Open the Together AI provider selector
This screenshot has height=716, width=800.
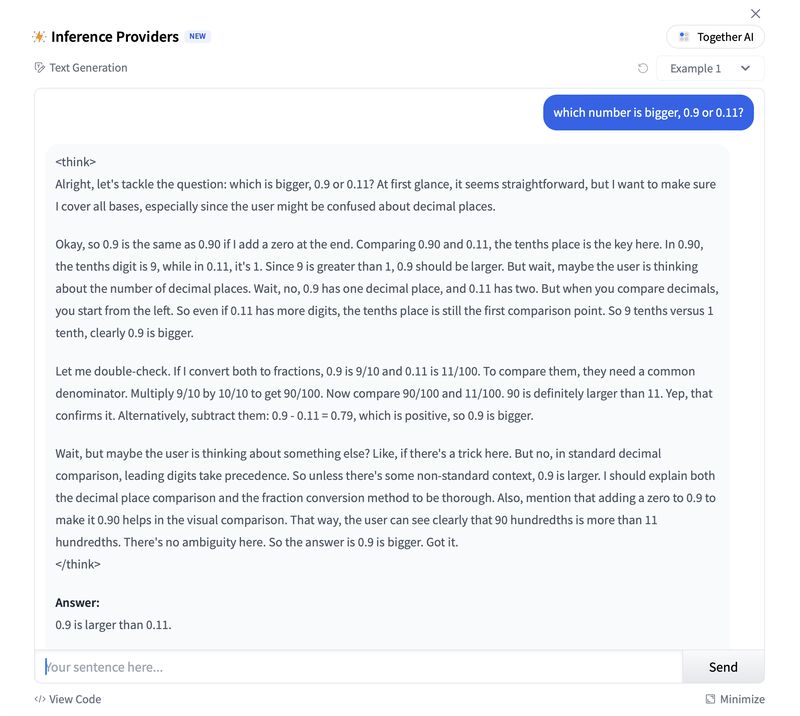pyautogui.click(x=715, y=37)
